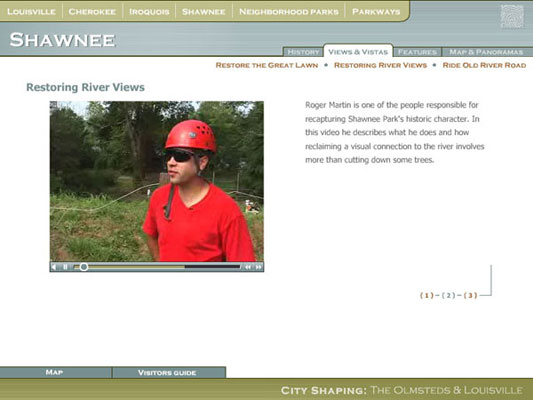The image size is (533, 400).
Task: Click the rewind double-arrow button
Action: [x=248, y=267]
